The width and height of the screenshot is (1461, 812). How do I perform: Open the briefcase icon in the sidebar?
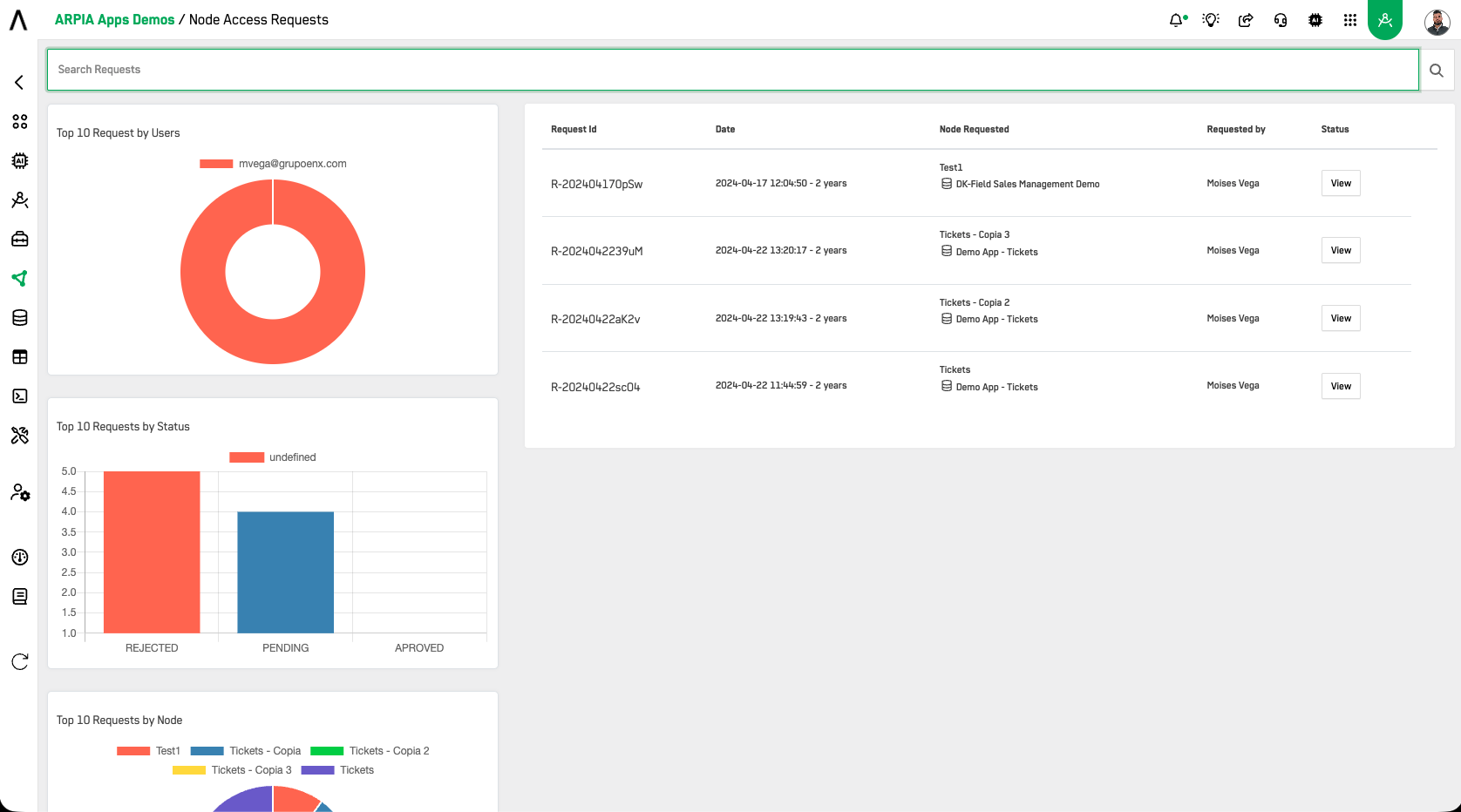point(20,239)
